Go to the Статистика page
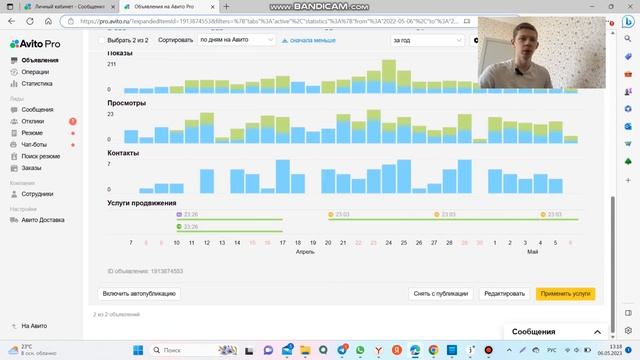The image size is (640, 360). point(37,83)
